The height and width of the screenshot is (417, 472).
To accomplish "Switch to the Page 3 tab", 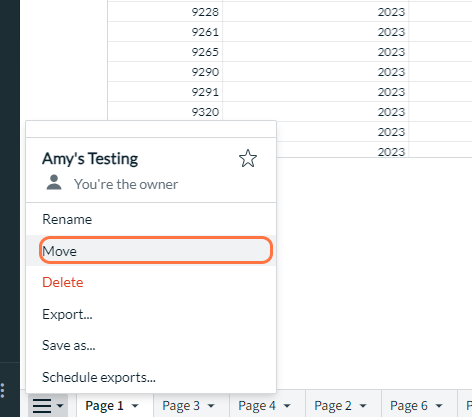I will [181, 406].
